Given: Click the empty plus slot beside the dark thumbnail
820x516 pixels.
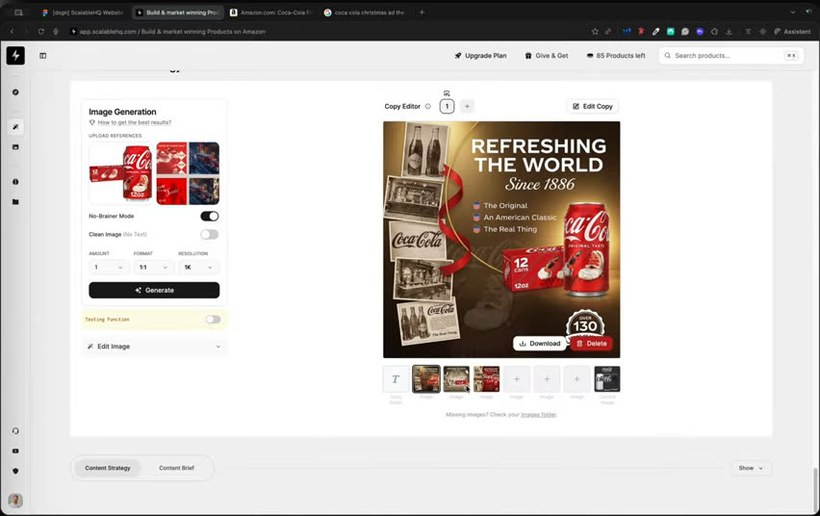Looking at the screenshot, I should [577, 379].
